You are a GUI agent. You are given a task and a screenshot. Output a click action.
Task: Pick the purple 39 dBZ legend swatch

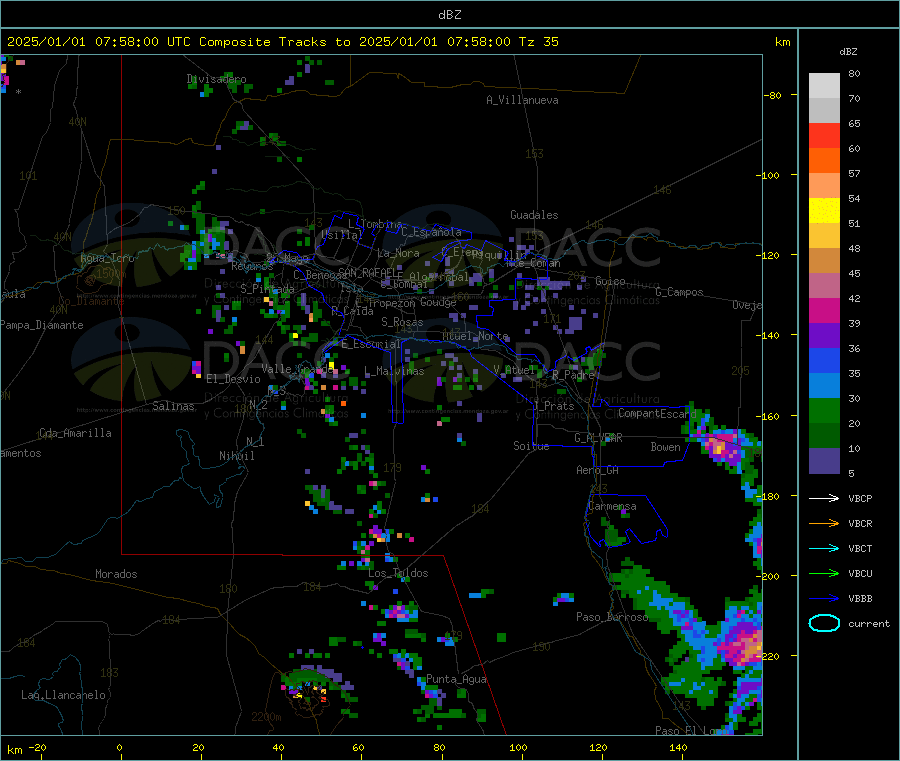tap(824, 336)
